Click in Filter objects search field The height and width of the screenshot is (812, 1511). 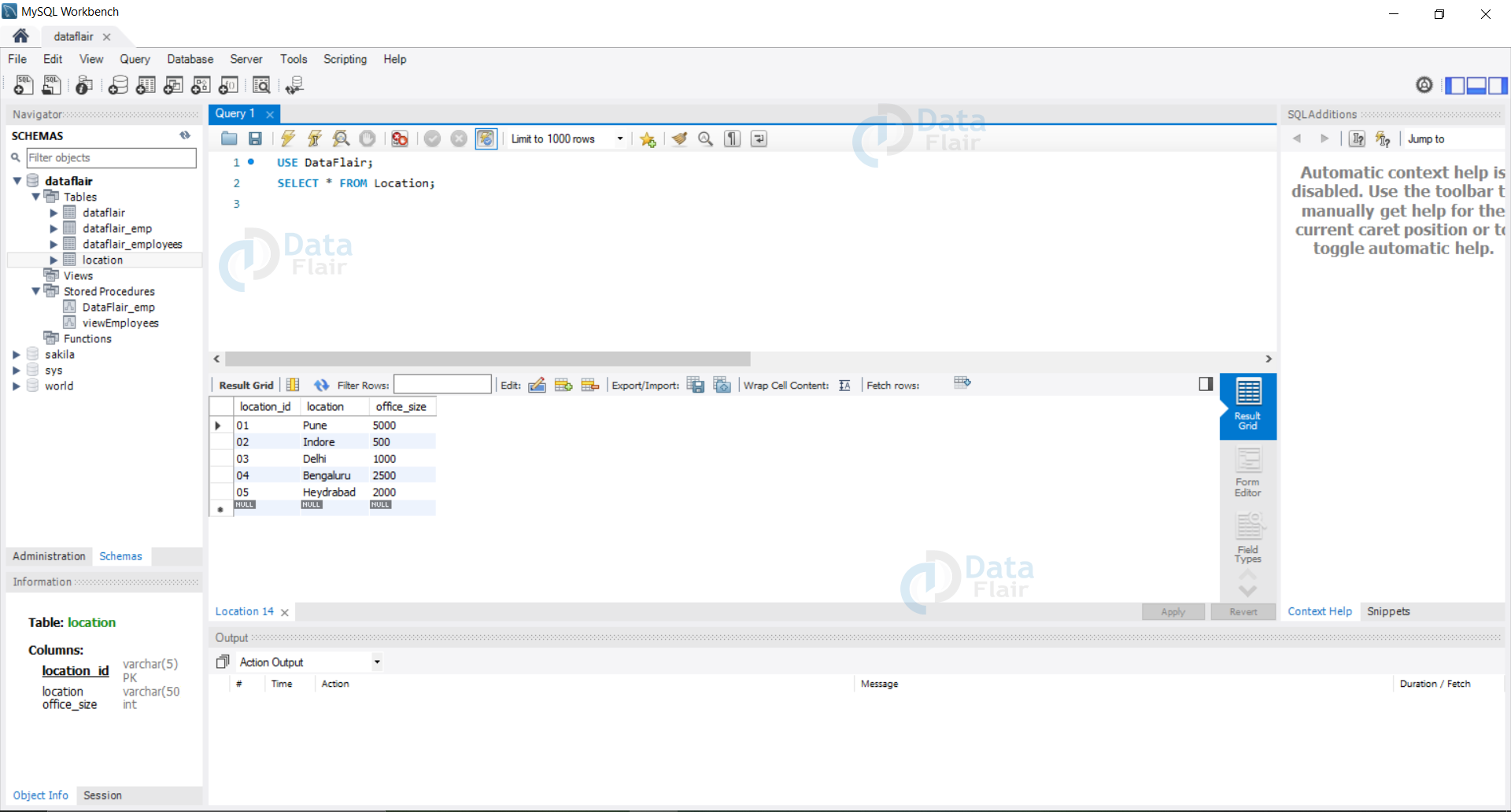111,157
